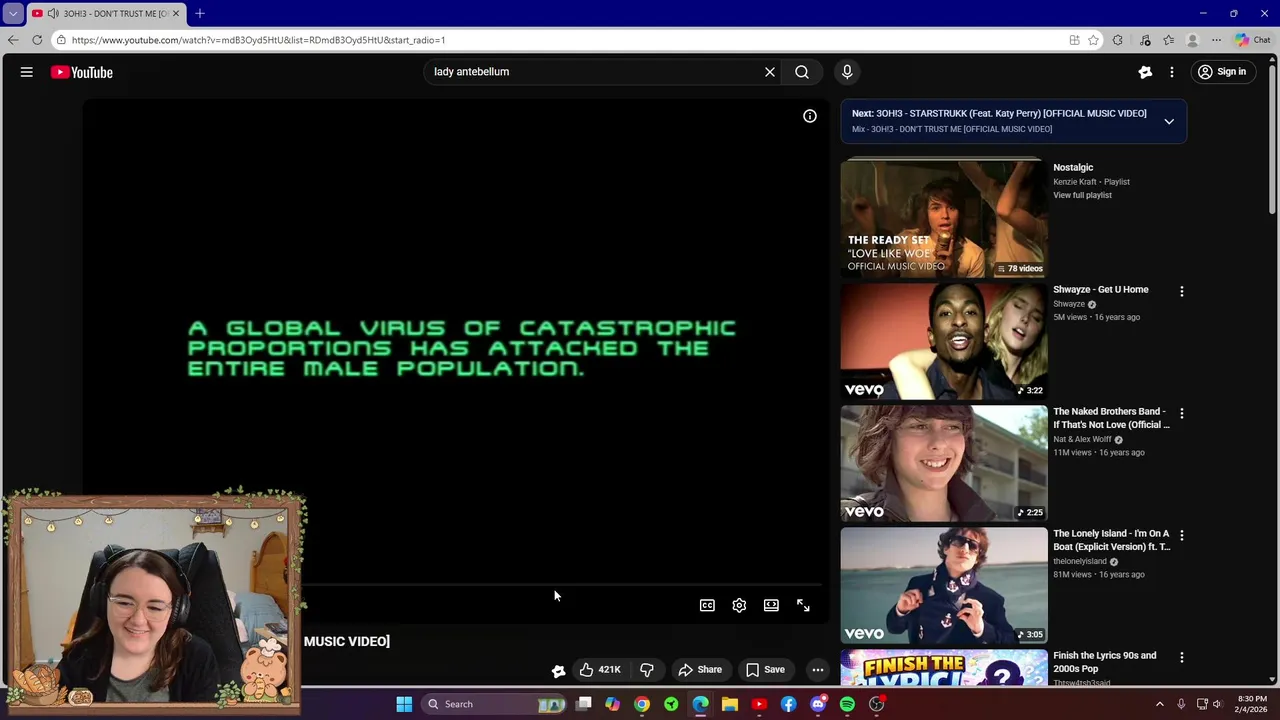1280x720 pixels.
Task: Open the Windows Start menu
Action: 404,704
